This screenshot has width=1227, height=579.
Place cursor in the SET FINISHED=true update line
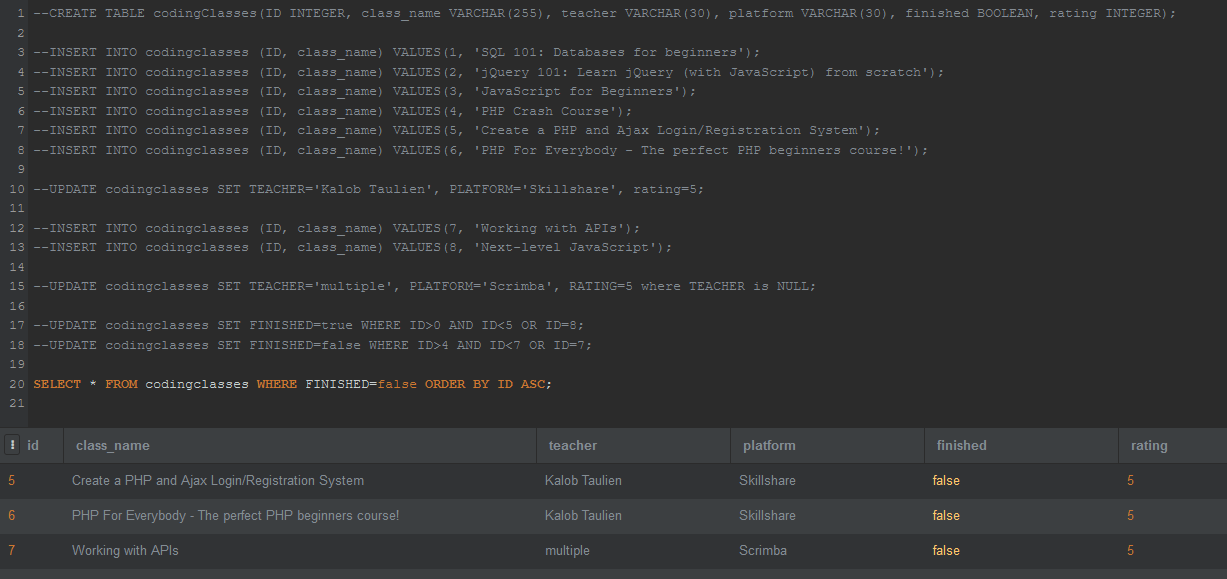pos(309,325)
